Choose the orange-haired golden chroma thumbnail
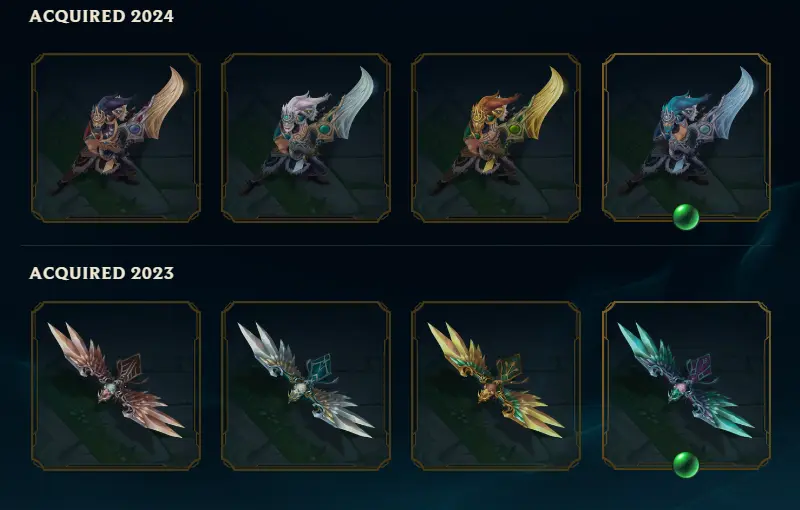Image resolution: width=800 pixels, height=510 pixels. coord(496,138)
